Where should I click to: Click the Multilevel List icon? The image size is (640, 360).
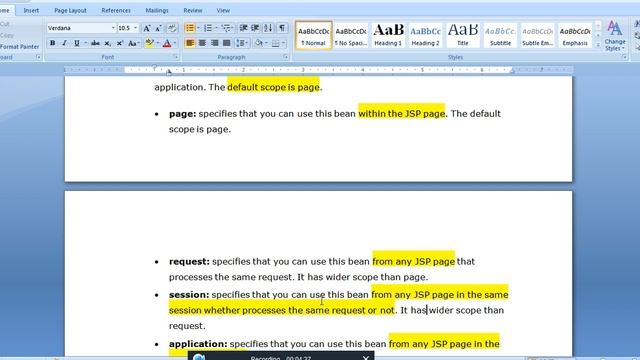tap(226, 28)
